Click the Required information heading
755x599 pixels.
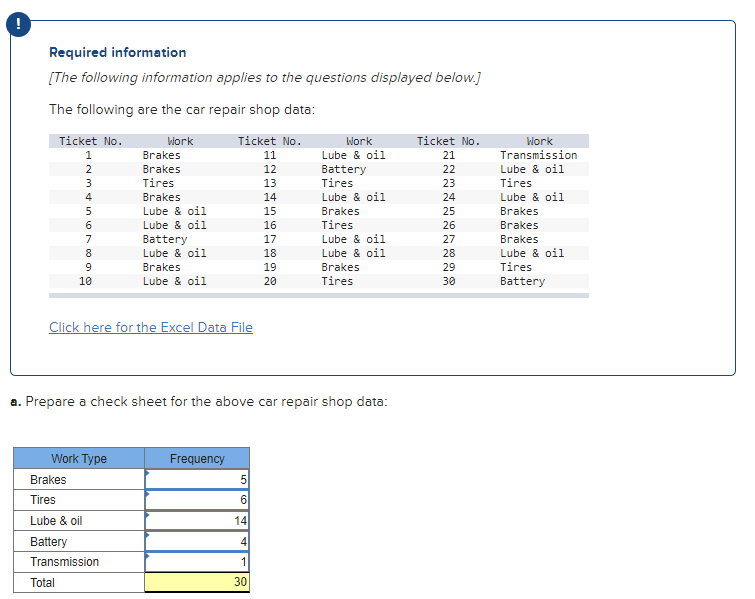117,52
